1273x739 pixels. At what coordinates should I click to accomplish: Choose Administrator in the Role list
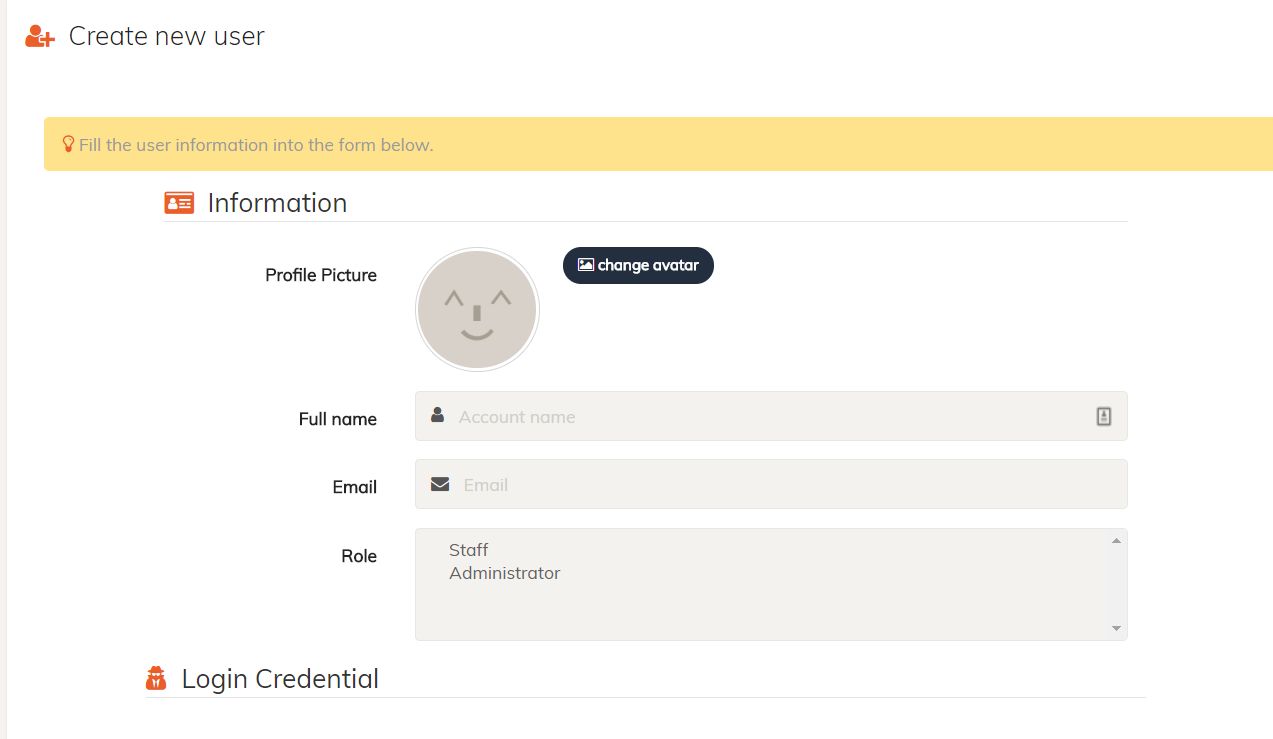click(x=504, y=573)
